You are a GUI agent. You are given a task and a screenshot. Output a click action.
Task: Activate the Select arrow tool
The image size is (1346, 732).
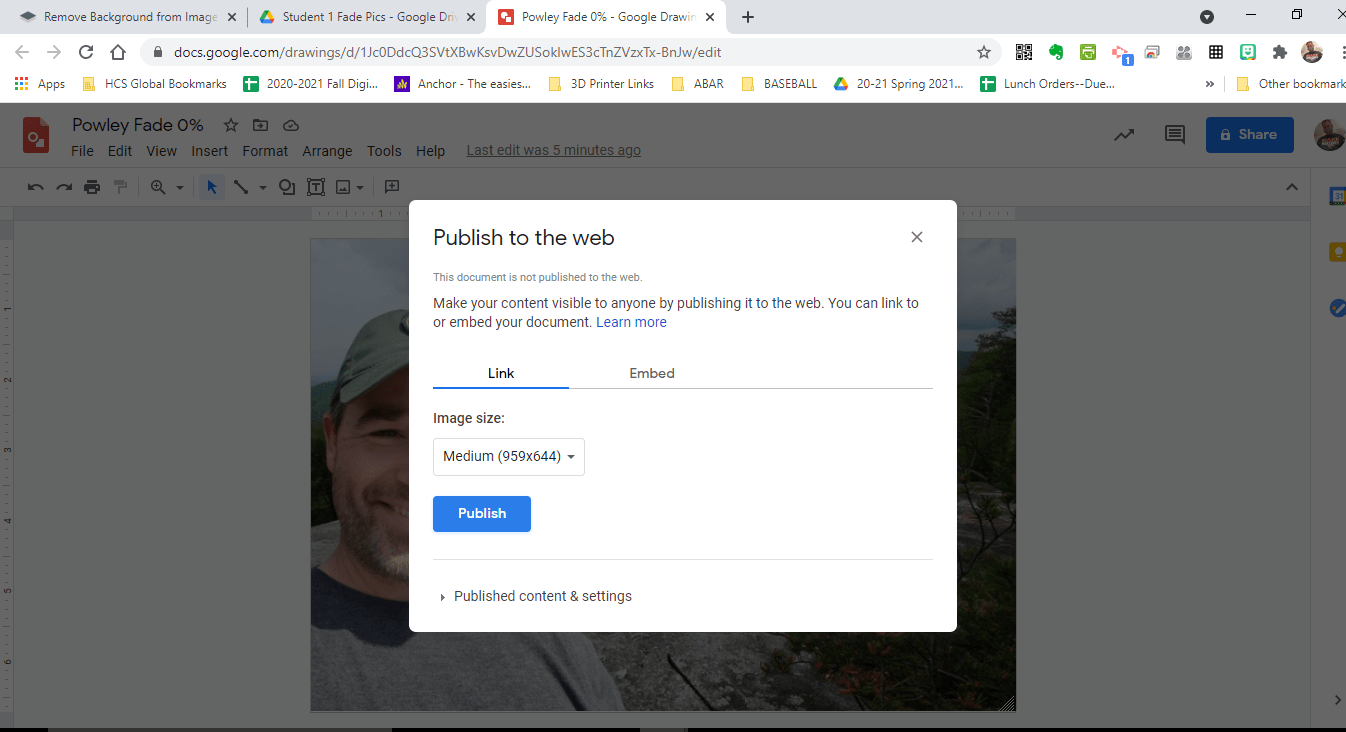pyautogui.click(x=211, y=186)
